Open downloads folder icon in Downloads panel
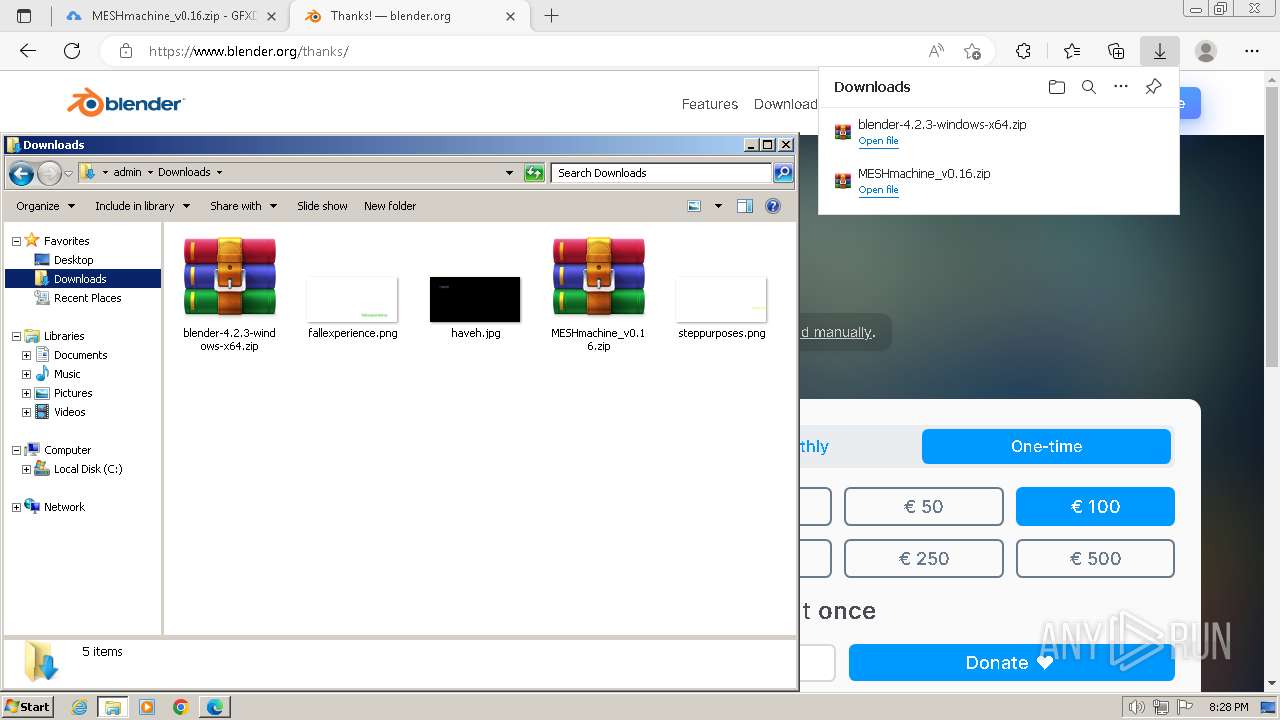 [x=1057, y=87]
